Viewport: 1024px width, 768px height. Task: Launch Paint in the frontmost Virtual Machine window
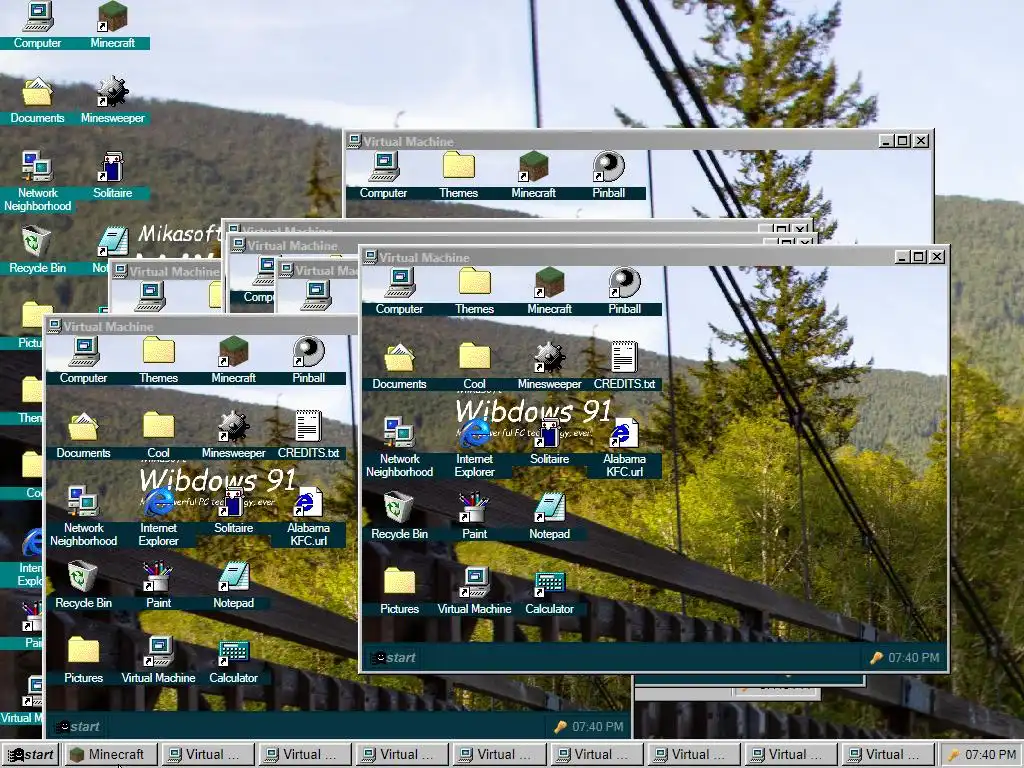pos(474,517)
